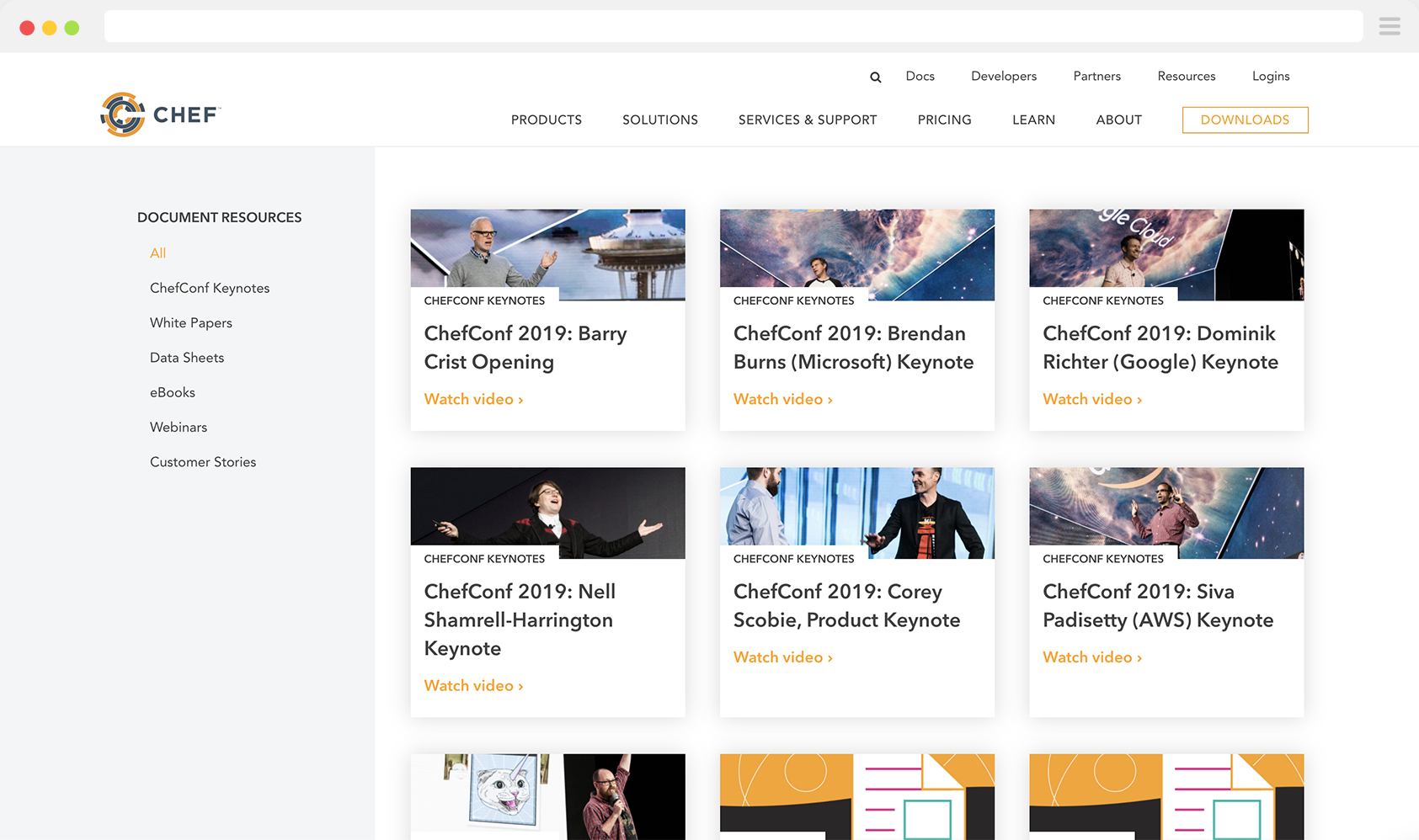The image size is (1419, 840).
Task: Filter by ChefConf Keynotes
Action: pos(210,288)
